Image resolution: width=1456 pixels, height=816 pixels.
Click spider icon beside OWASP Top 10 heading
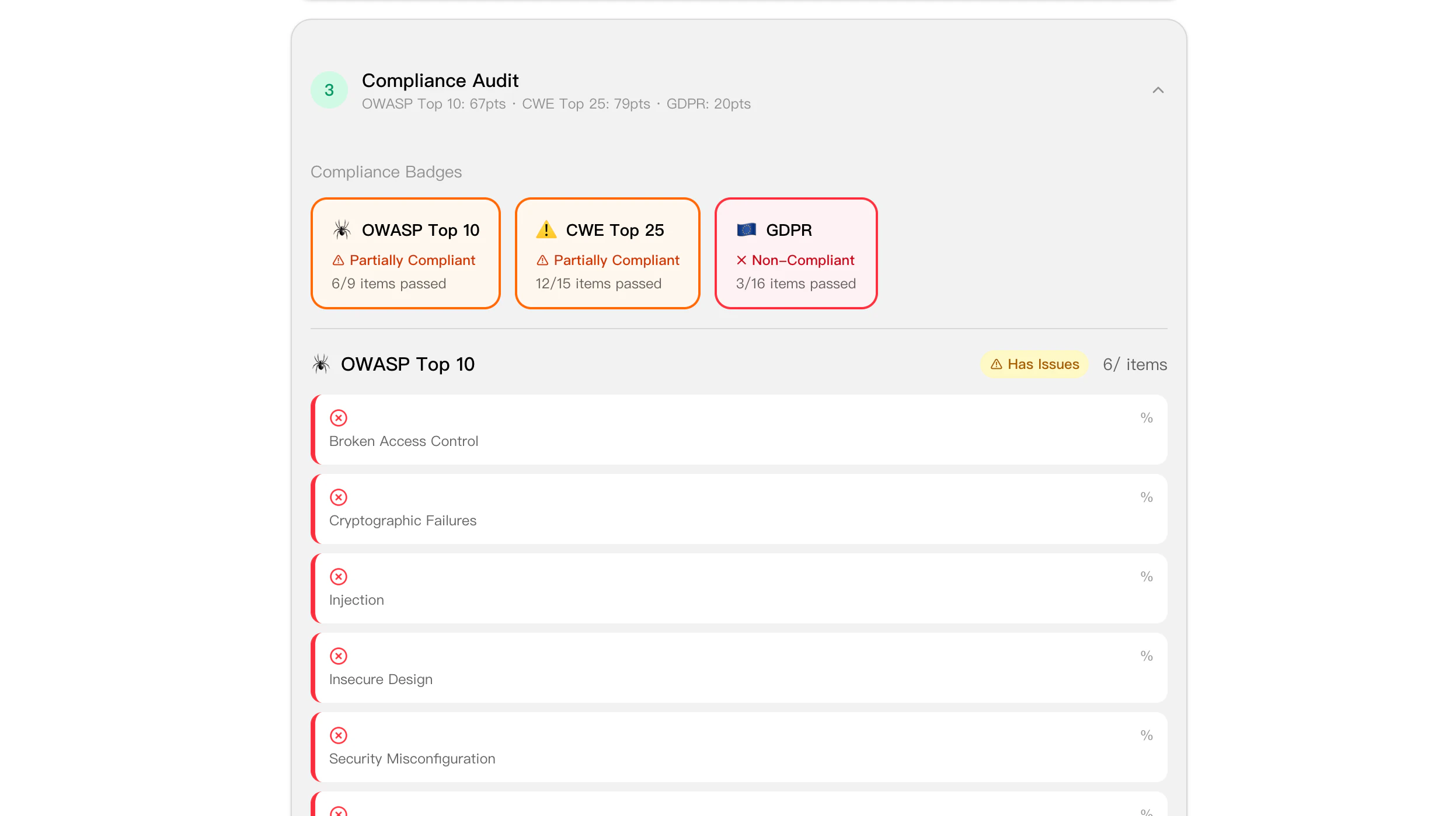(321, 364)
